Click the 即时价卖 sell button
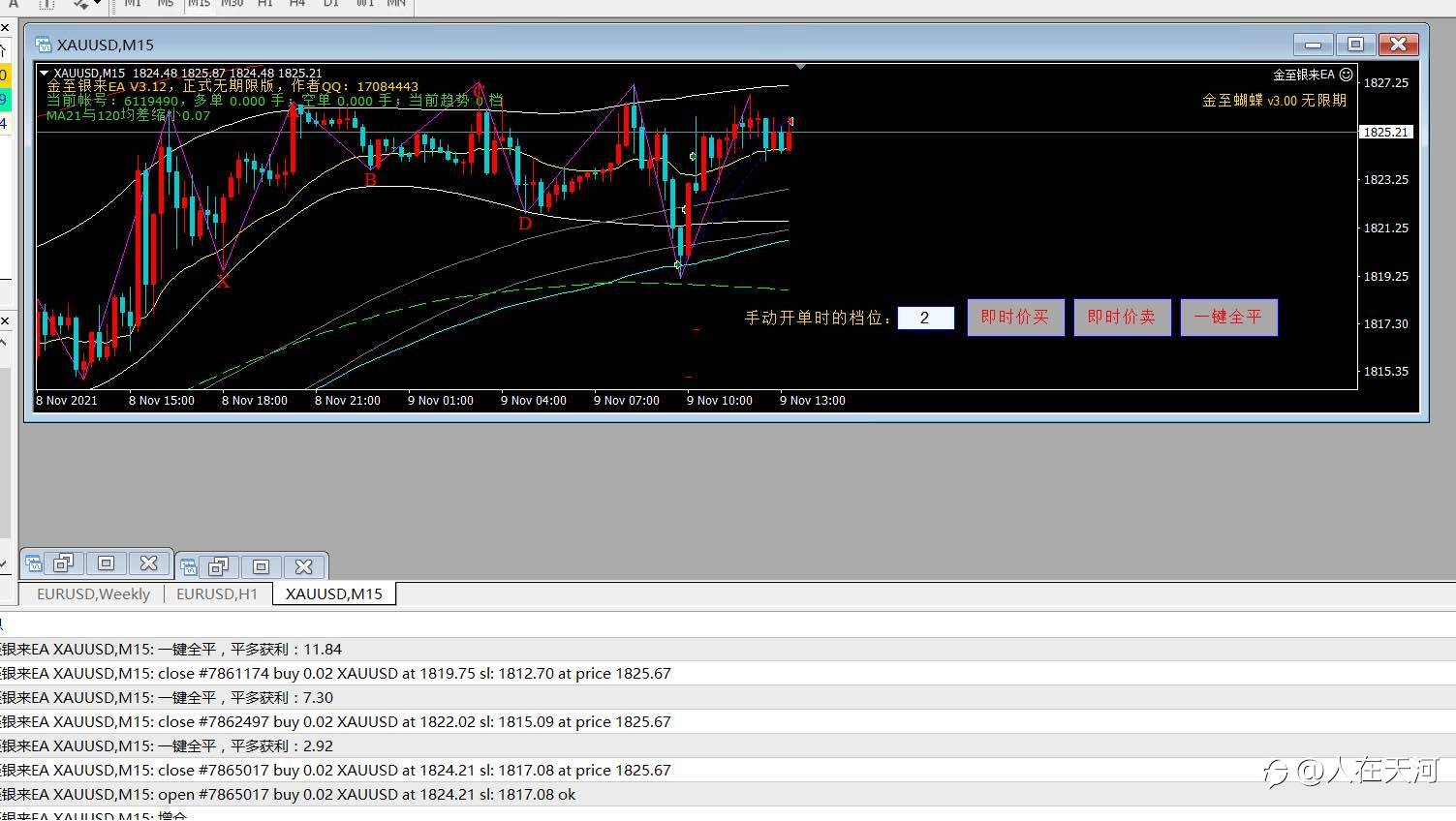This screenshot has height=821, width=1456. pos(1122,318)
